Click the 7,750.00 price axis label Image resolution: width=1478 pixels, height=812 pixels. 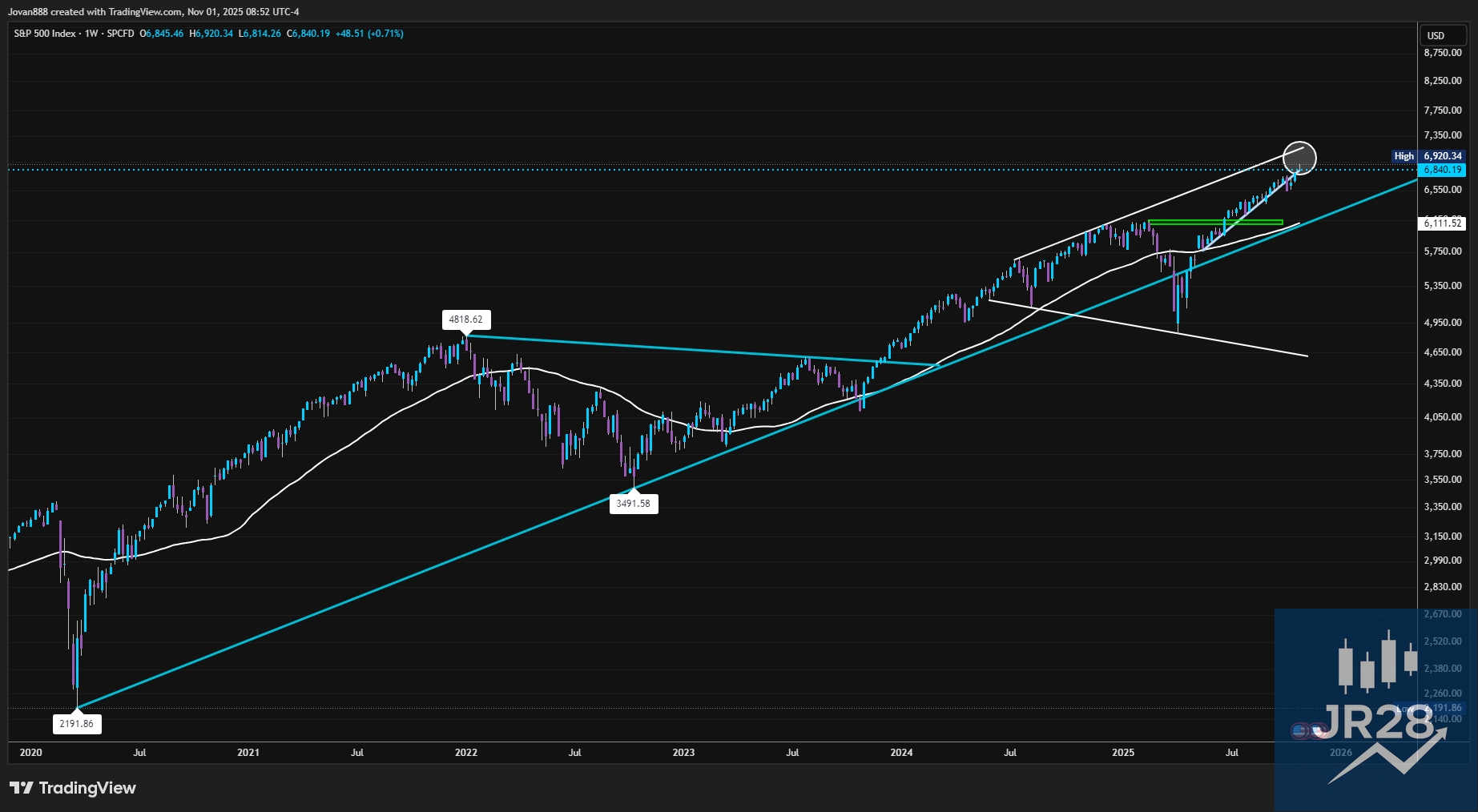1442,111
